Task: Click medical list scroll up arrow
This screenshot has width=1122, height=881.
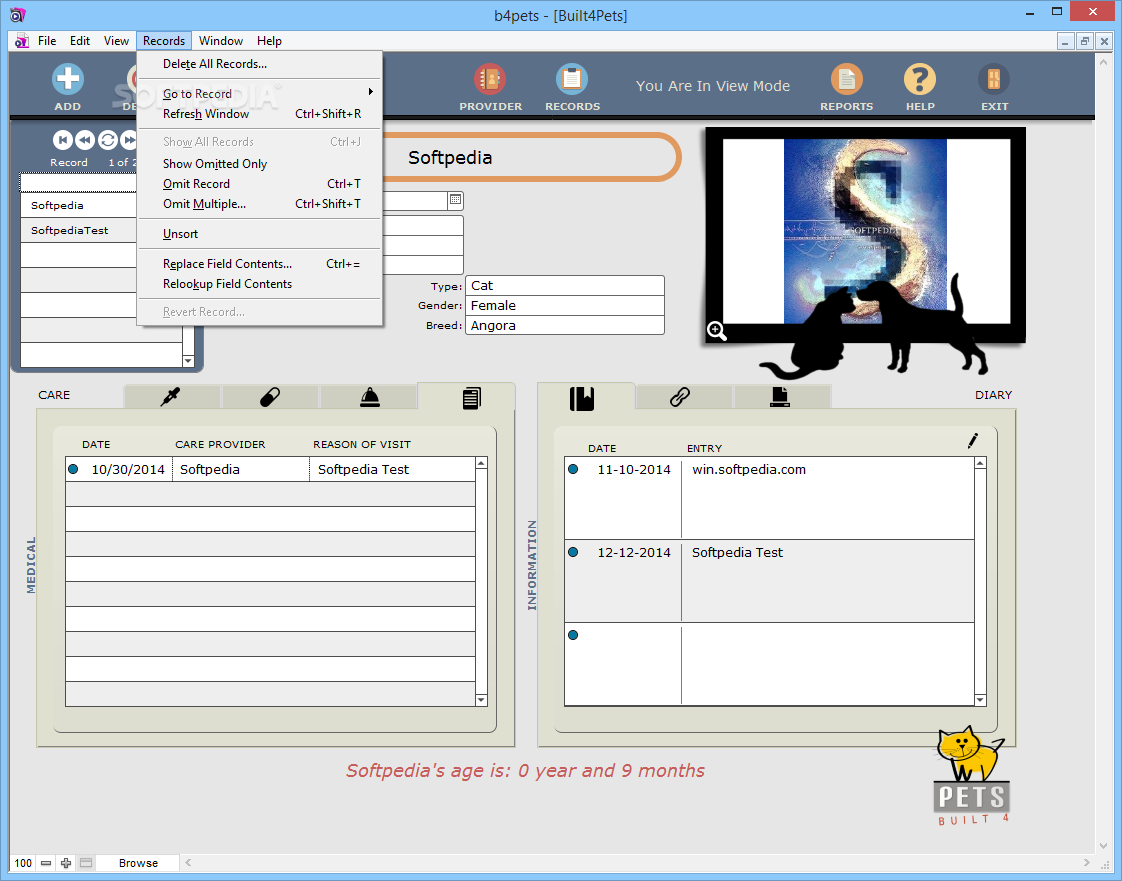Action: 481,464
